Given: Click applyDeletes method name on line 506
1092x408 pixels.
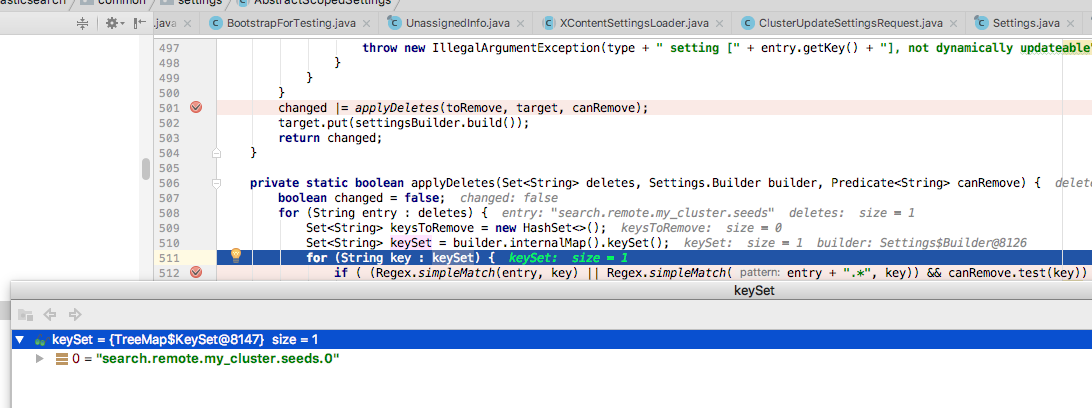Looking at the screenshot, I should pyautogui.click(x=453, y=183).
